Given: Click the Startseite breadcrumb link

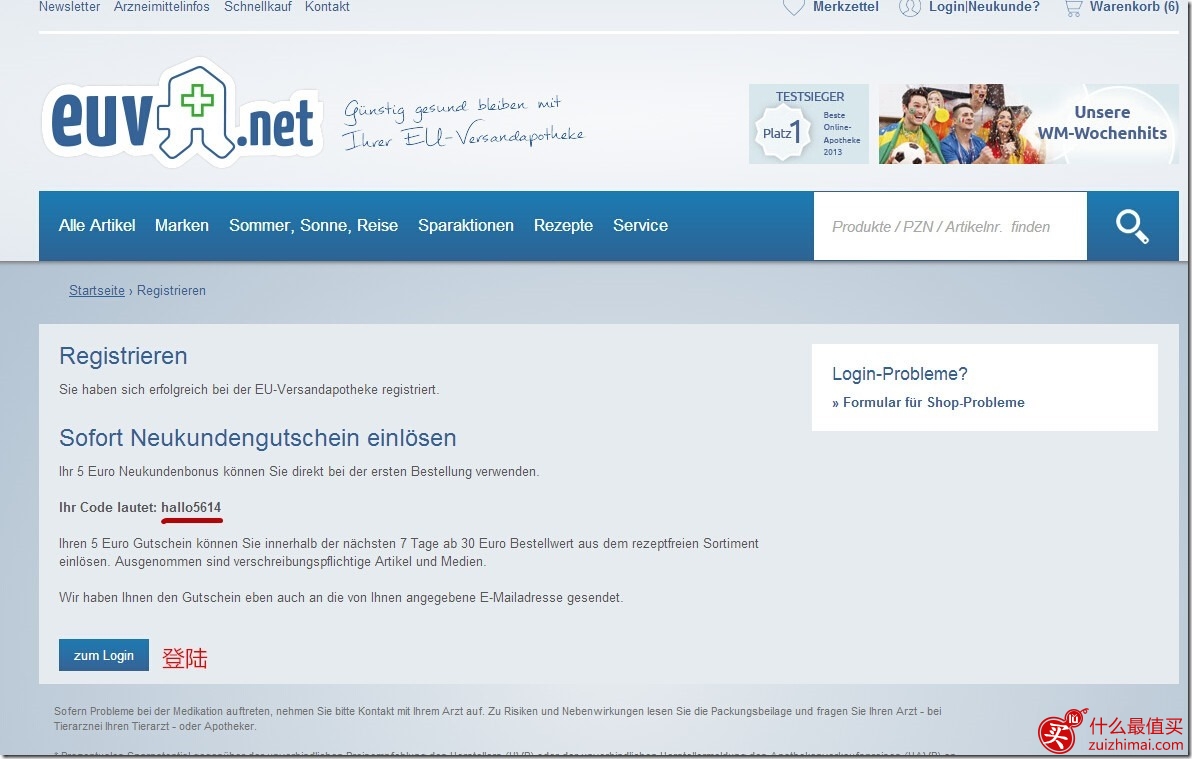Looking at the screenshot, I should coord(97,291).
